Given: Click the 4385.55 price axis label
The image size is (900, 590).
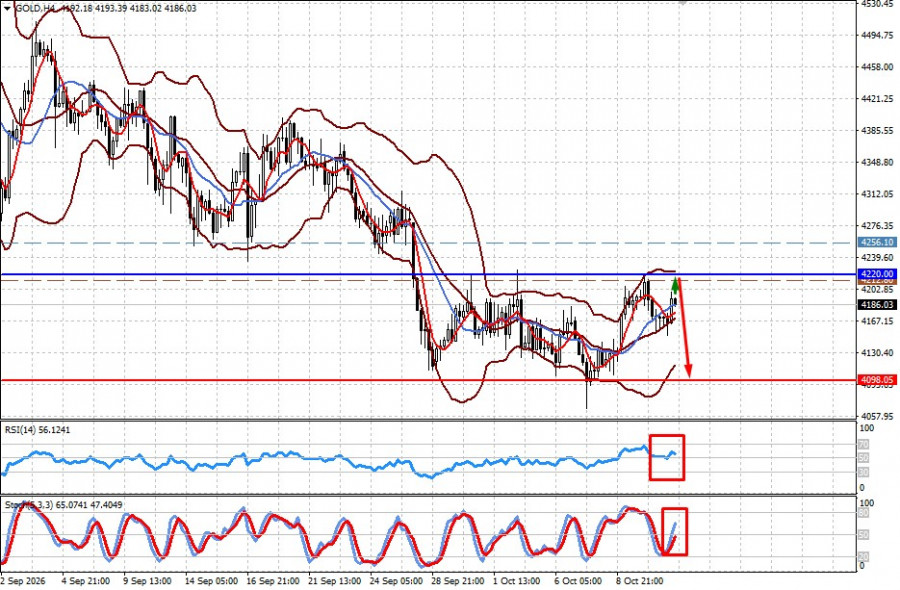Looking at the screenshot, I should pos(878,130).
